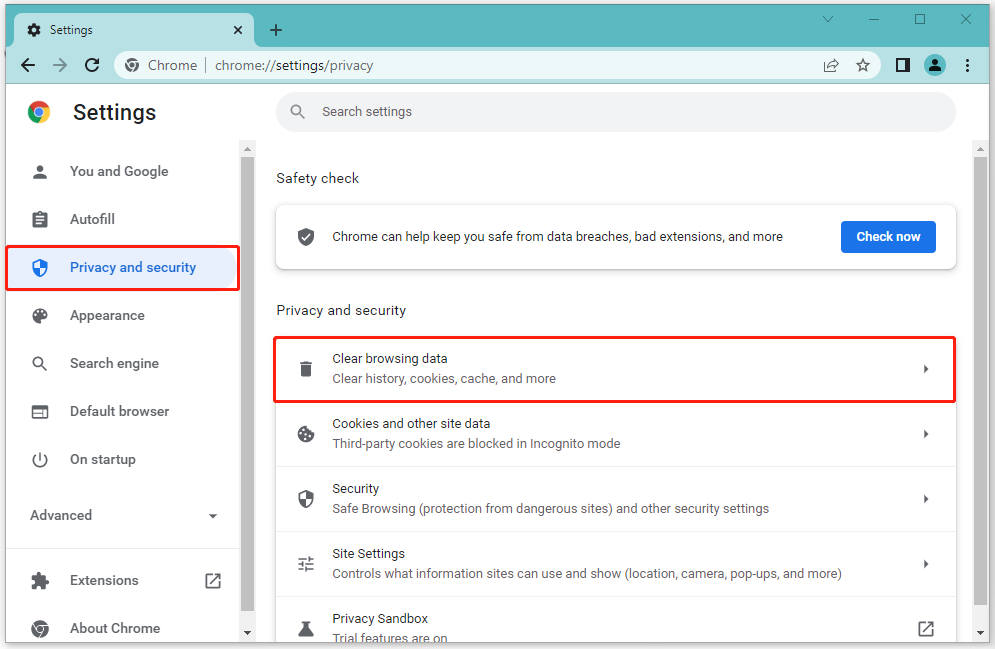This screenshot has height=649, width=995.
Task: Click the Site Settings sliders icon
Action: [x=305, y=563]
